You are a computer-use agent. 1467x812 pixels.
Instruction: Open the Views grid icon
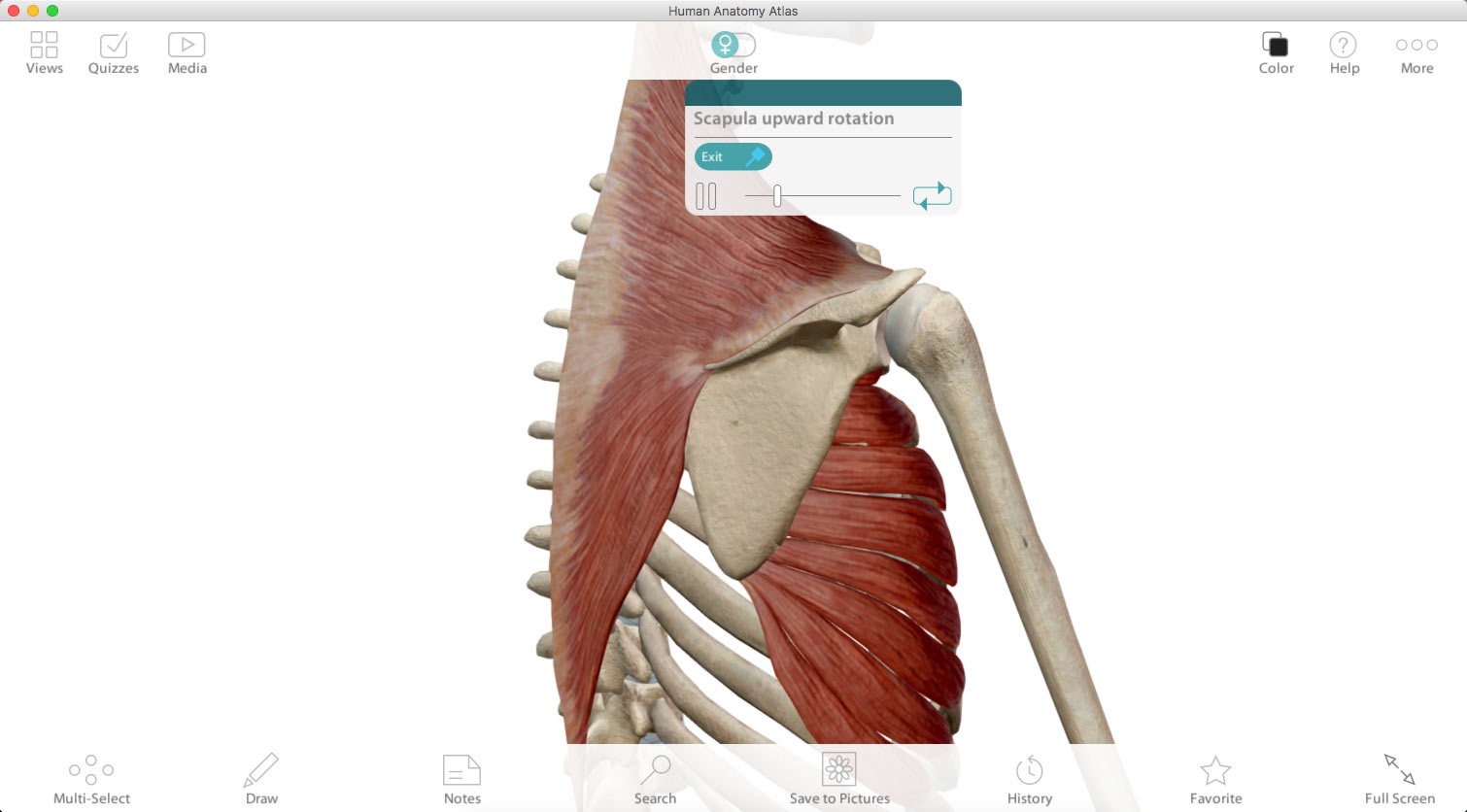[x=44, y=45]
